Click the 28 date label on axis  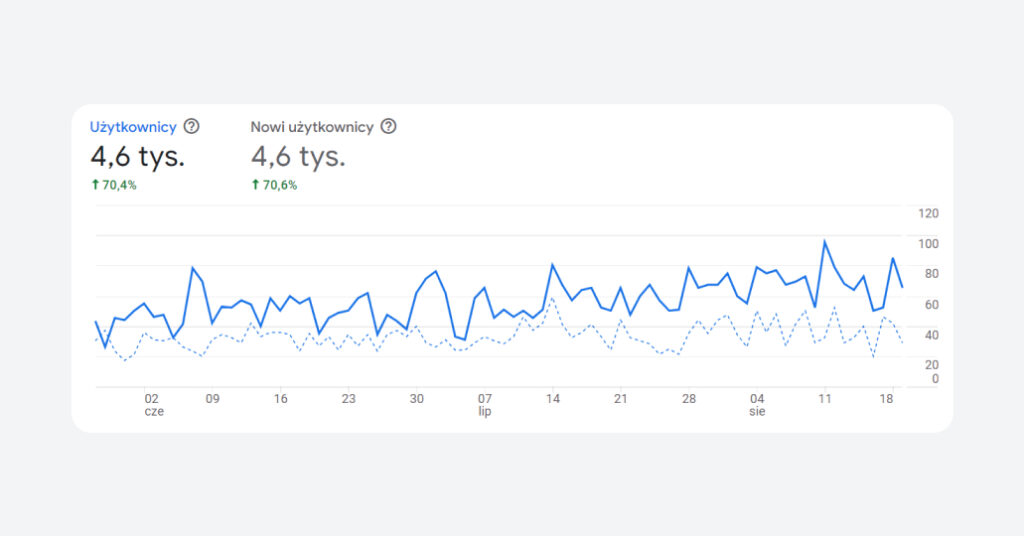click(x=689, y=398)
